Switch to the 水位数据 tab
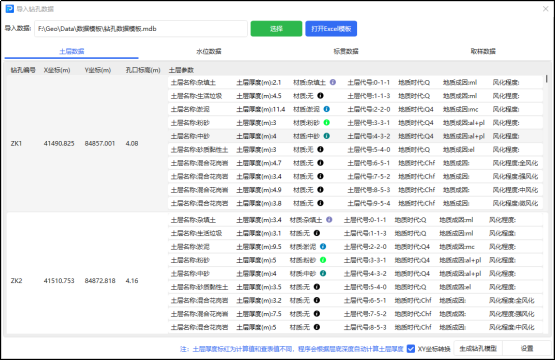The width and height of the screenshot is (556, 361). coord(208,51)
